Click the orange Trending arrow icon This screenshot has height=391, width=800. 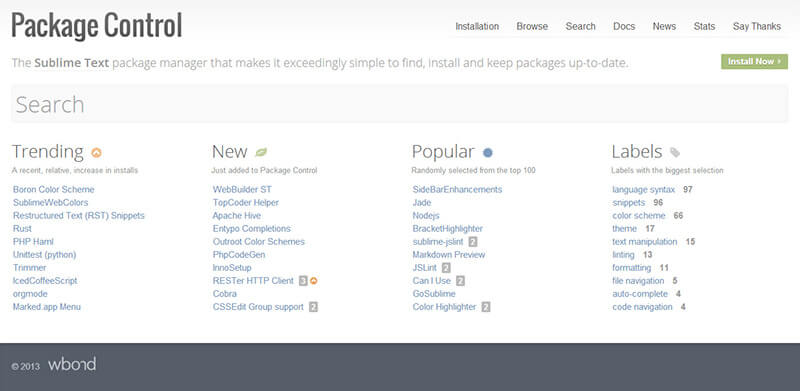click(96, 152)
